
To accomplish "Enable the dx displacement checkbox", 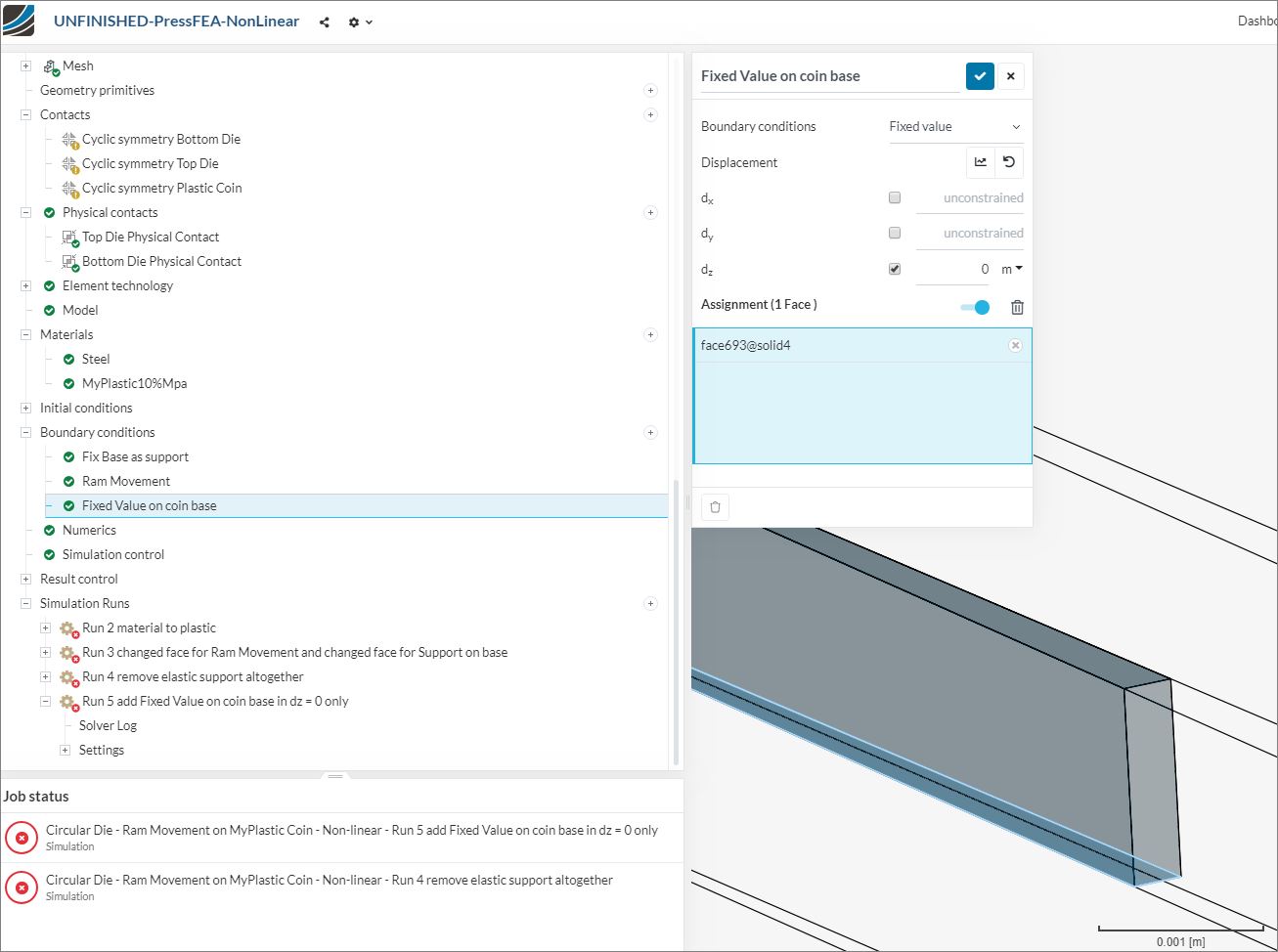I will [x=894, y=197].
